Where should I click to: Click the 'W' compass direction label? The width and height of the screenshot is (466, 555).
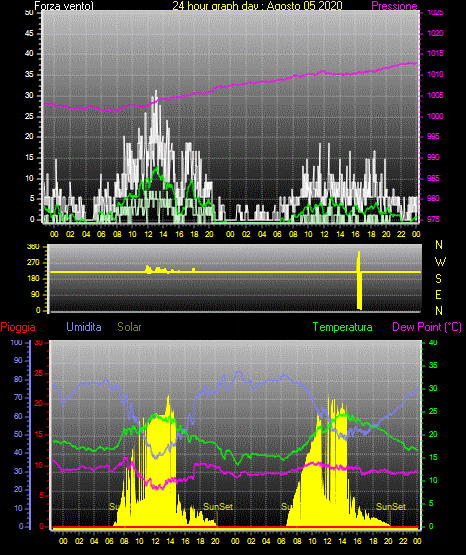click(440, 262)
